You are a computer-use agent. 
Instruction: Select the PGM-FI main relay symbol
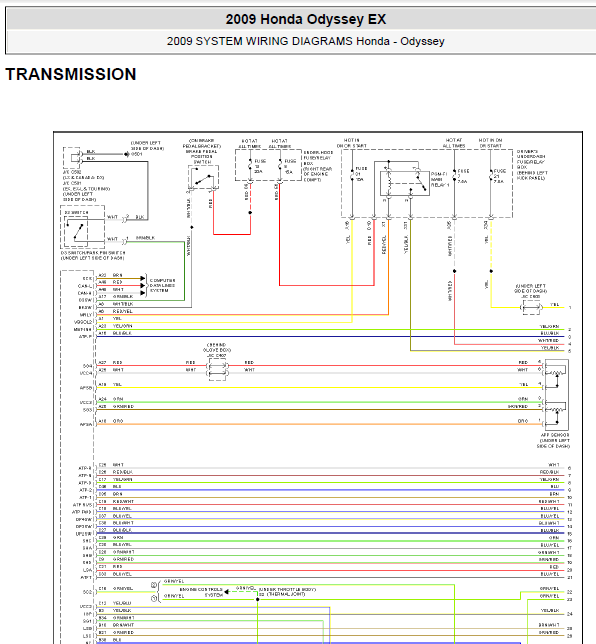405,183
